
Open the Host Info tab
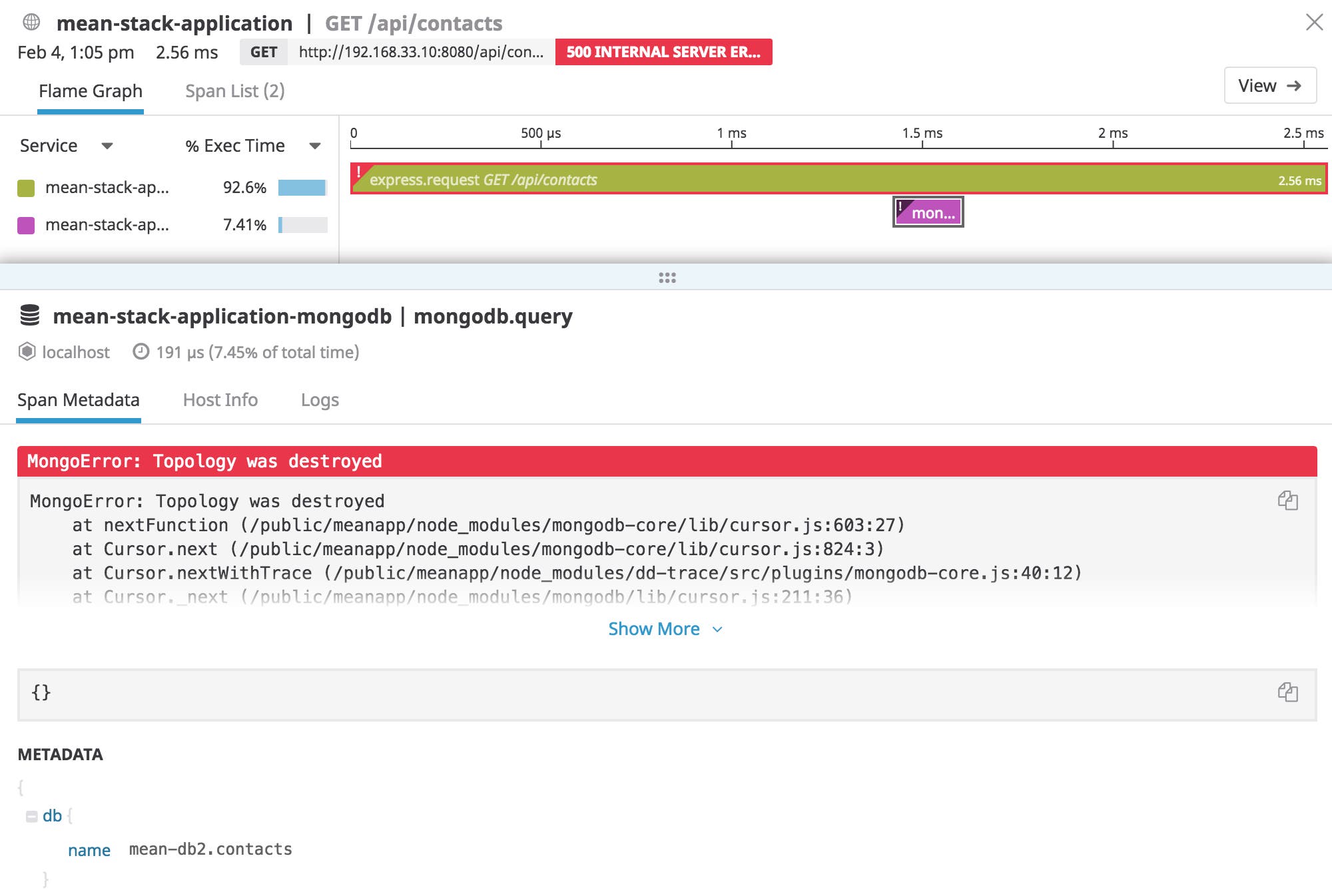220,400
